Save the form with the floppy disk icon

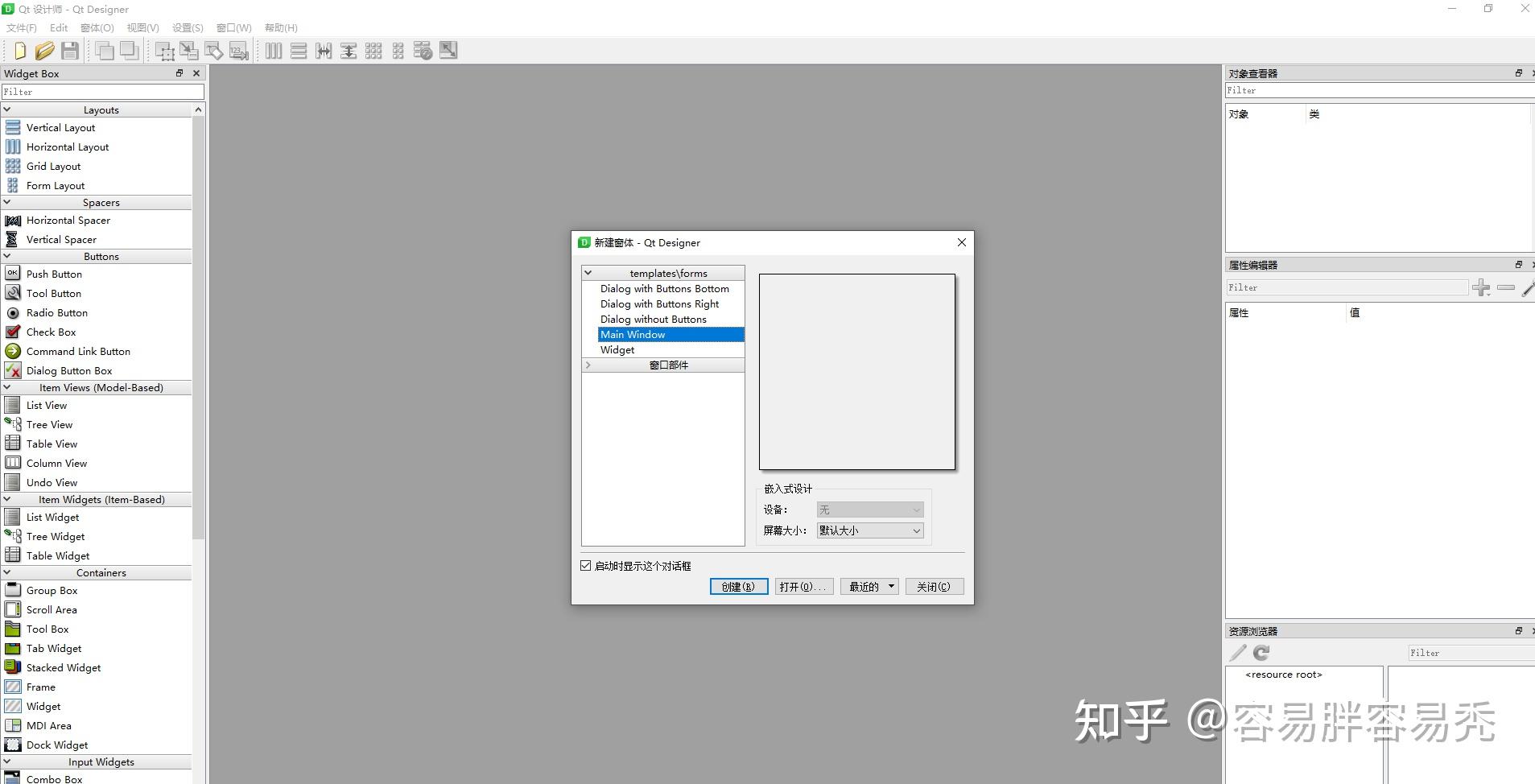(70, 50)
